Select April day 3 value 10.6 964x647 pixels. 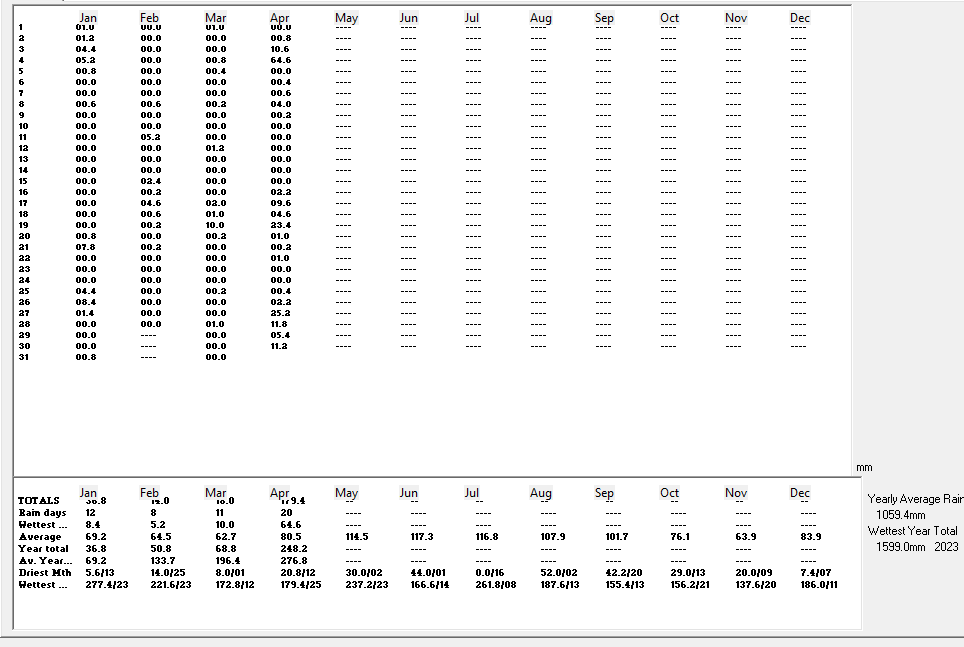[280, 49]
